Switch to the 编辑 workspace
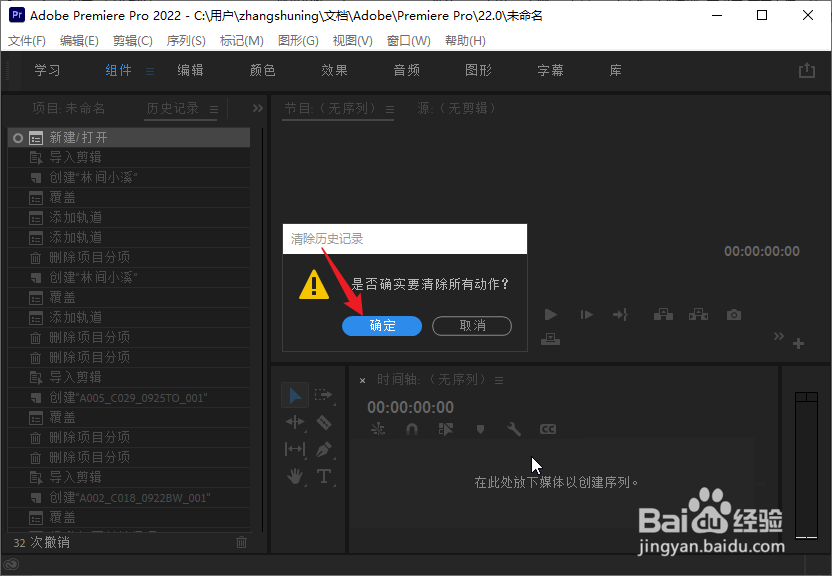The height and width of the screenshot is (576, 832). pos(190,70)
